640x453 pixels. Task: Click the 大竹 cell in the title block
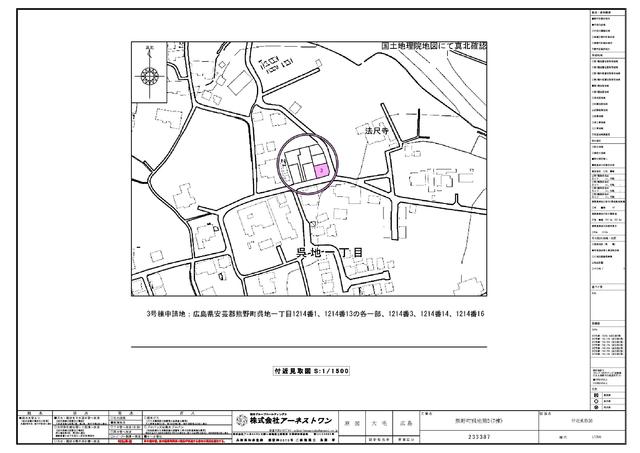pos(378,423)
